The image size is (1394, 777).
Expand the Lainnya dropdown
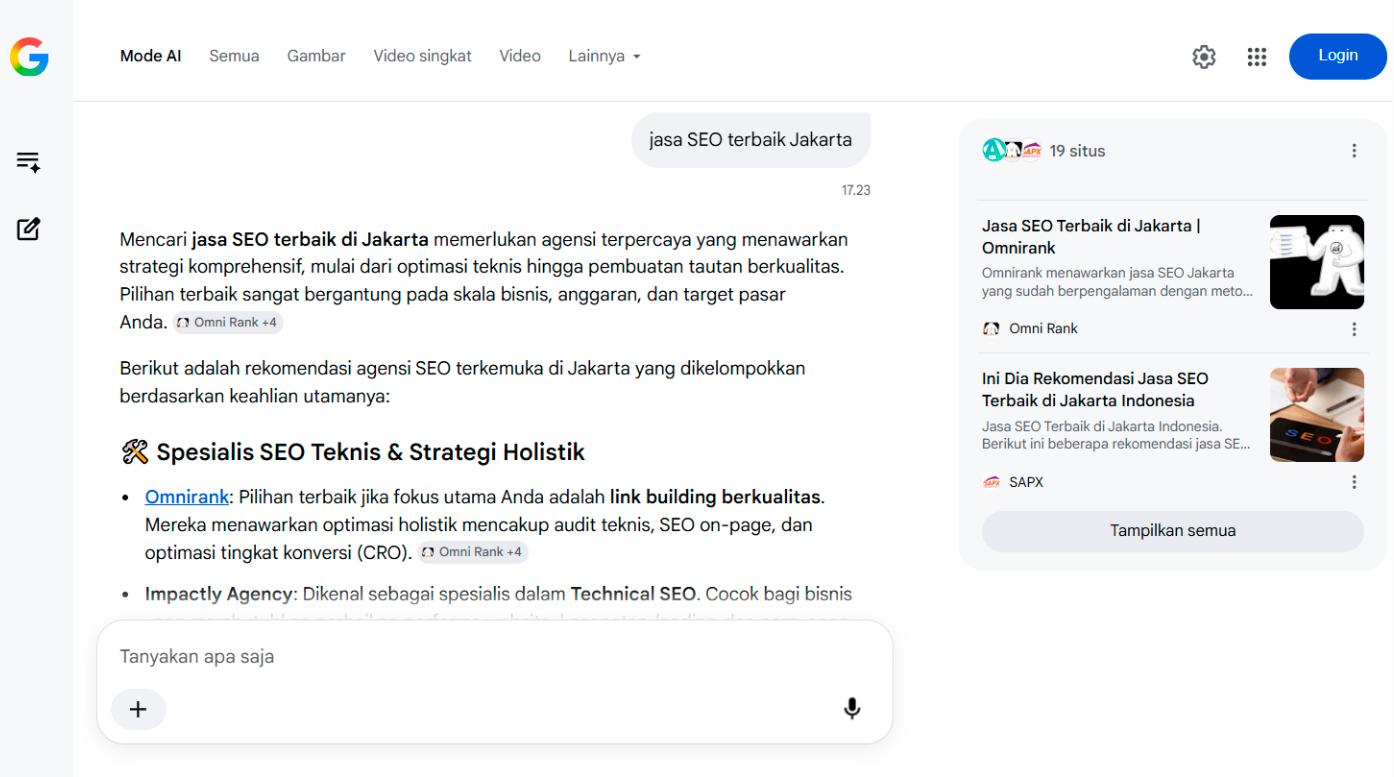(604, 56)
